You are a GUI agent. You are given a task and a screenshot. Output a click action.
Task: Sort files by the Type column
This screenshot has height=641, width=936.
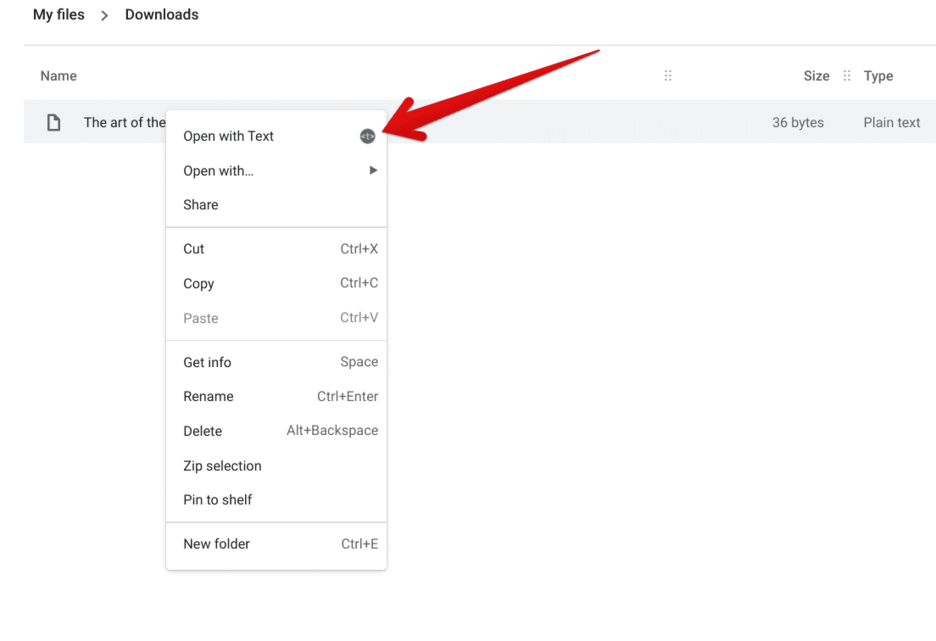point(878,76)
